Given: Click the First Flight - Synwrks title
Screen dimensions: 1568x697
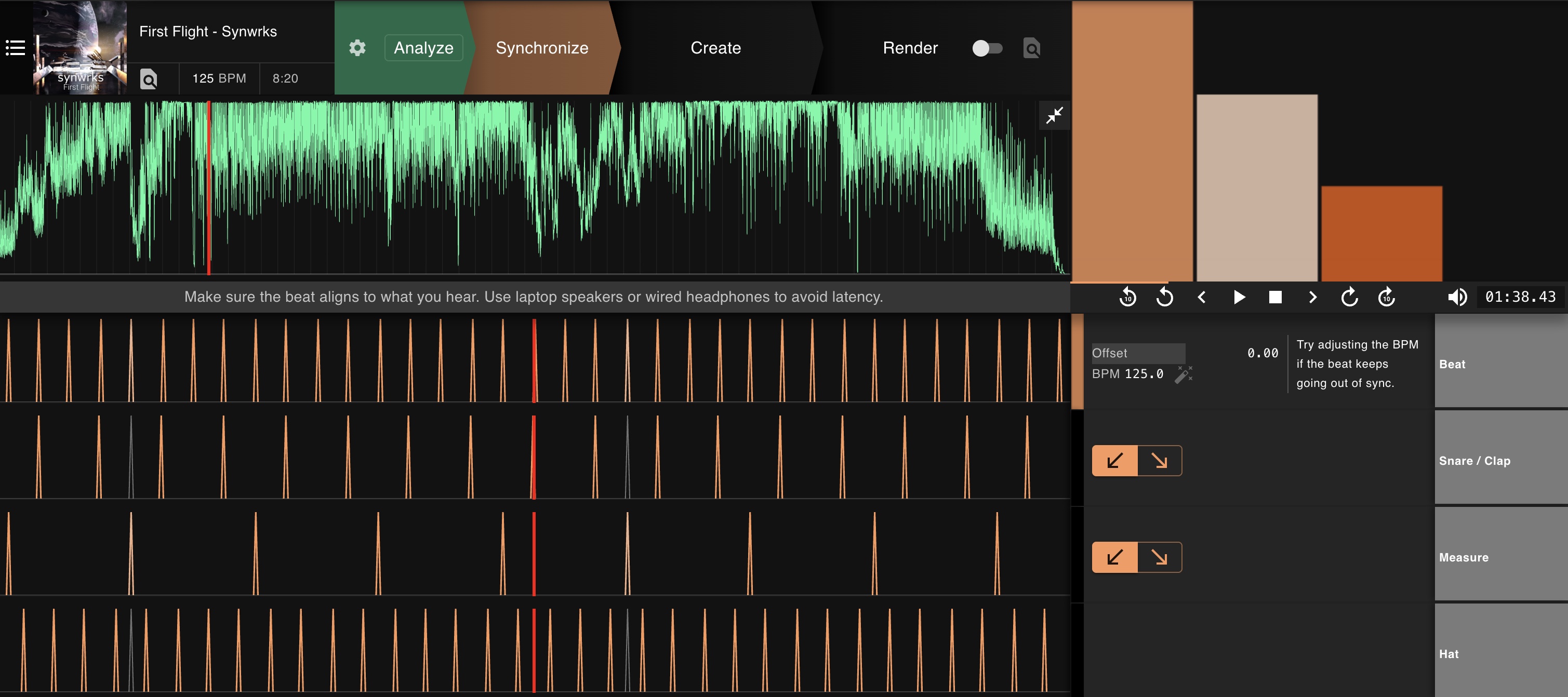Looking at the screenshot, I should click(208, 32).
